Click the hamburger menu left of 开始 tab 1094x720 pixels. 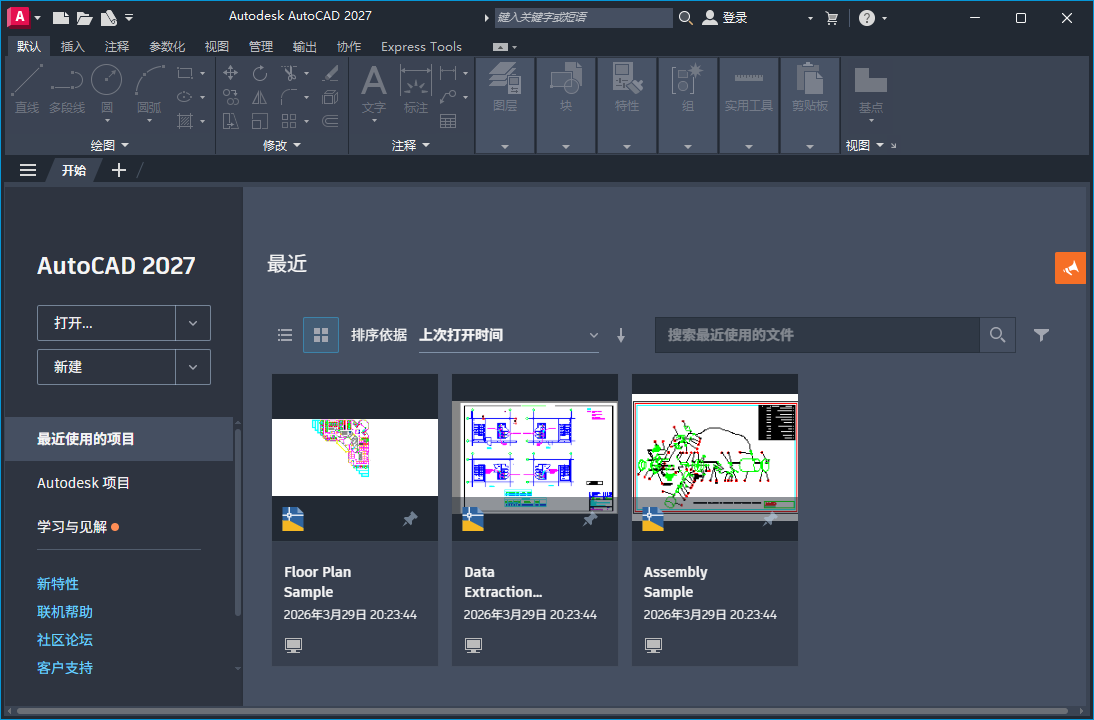(x=28, y=170)
